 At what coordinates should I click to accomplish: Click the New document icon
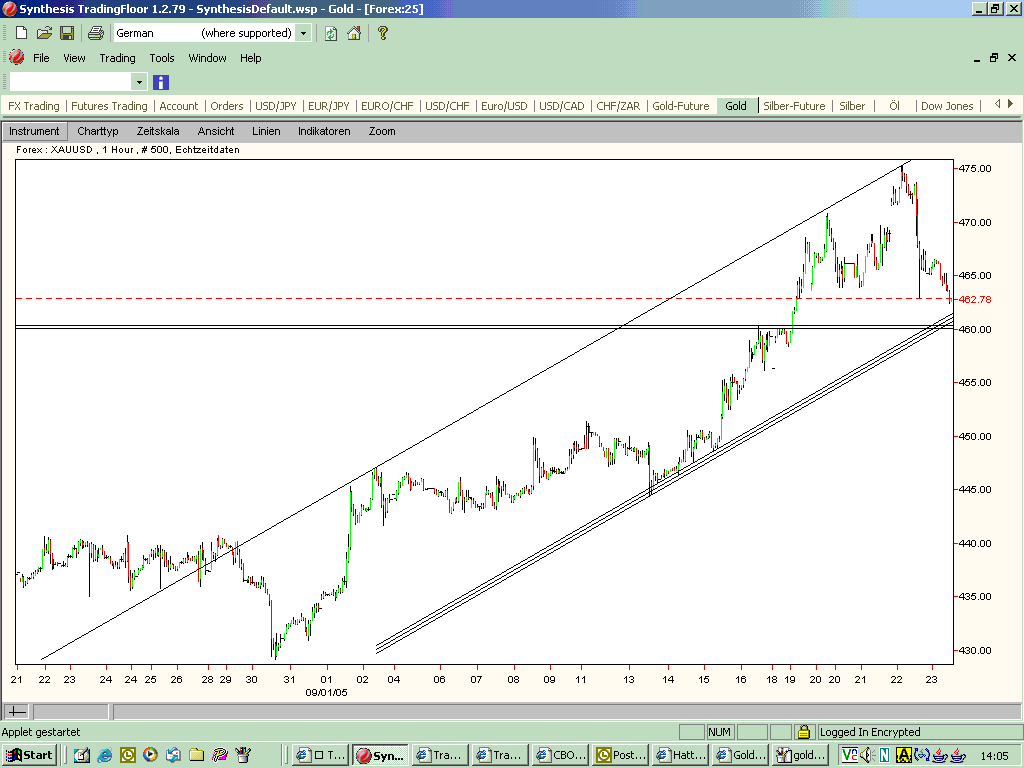(21, 33)
